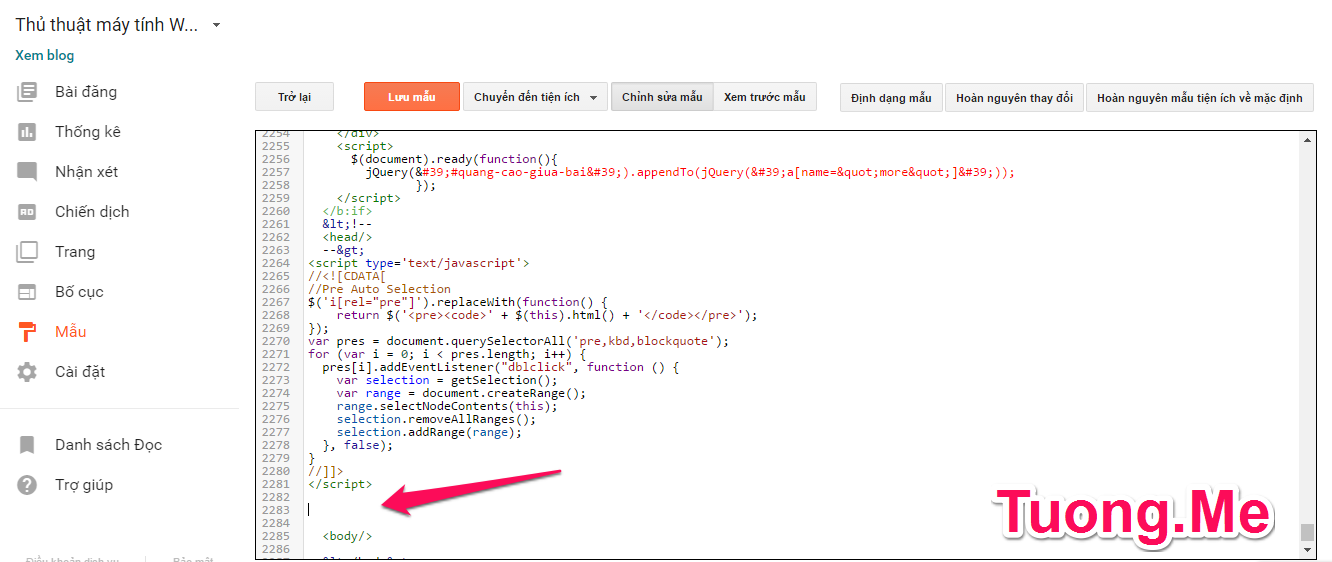
Task: Open the Bài đăng posts icon
Action: pos(27,92)
